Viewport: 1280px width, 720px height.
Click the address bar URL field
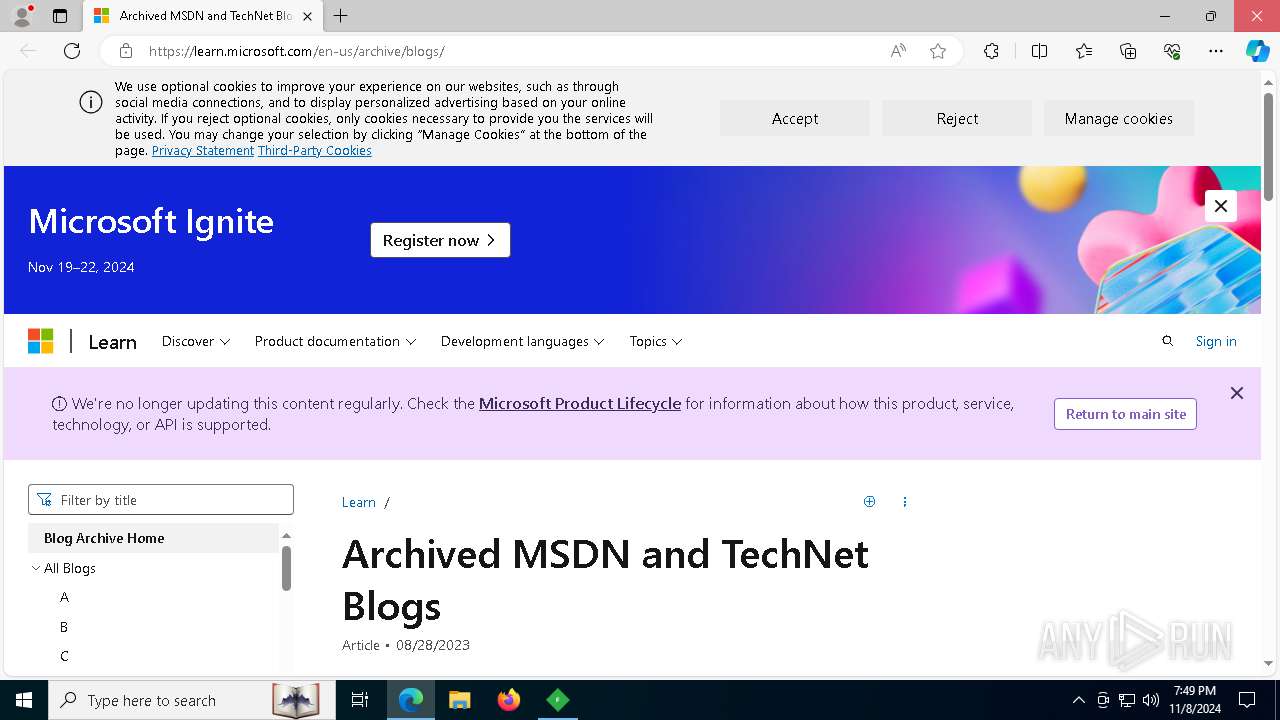(510, 51)
